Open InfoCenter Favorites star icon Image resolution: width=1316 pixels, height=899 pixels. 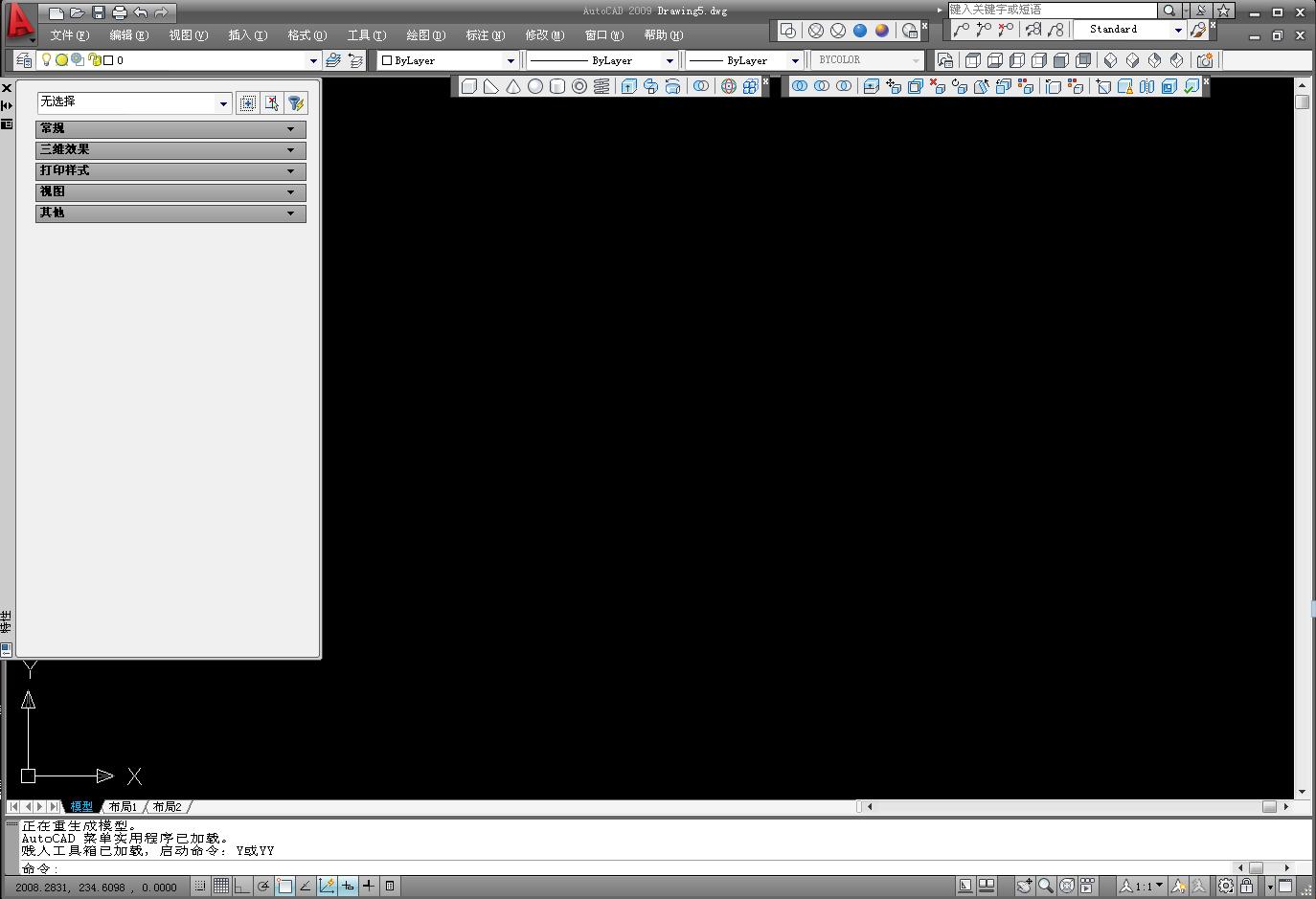click(1223, 11)
